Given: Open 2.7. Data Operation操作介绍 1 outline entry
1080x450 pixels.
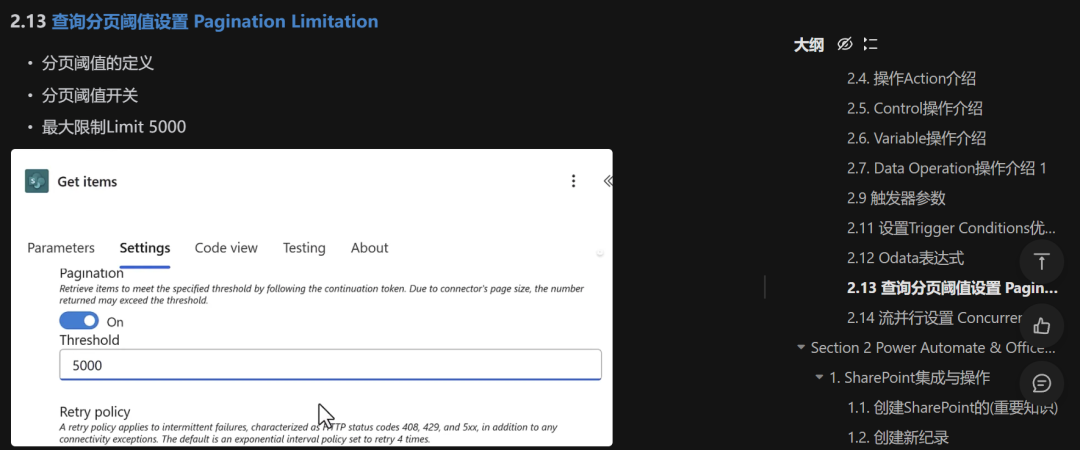Looking at the screenshot, I should tap(946, 168).
